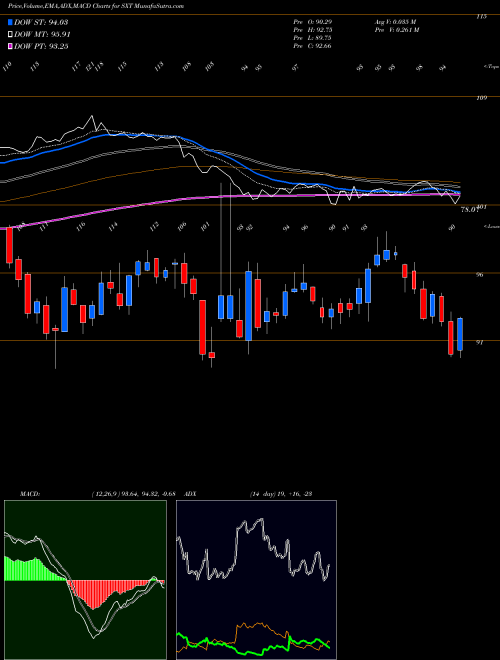Select the 'DOW PT: 93.25' legend text

tap(41, 46)
